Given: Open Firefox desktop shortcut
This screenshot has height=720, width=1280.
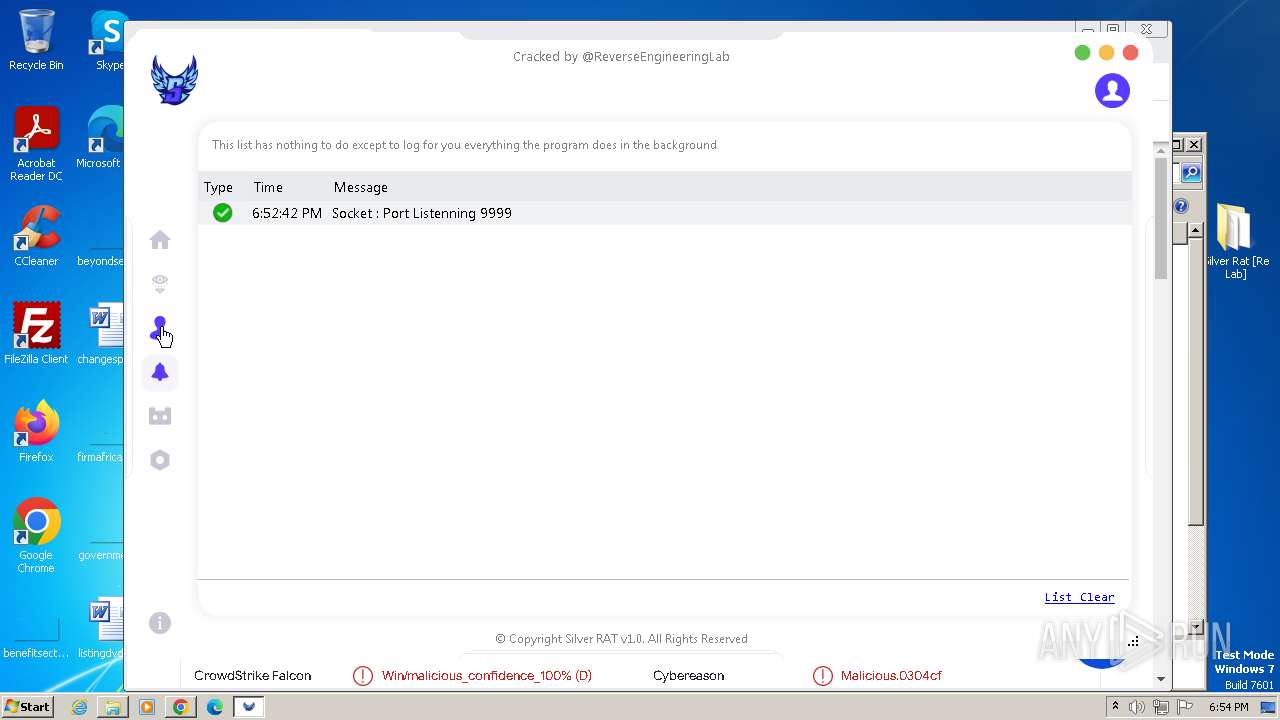Looking at the screenshot, I should (36, 432).
